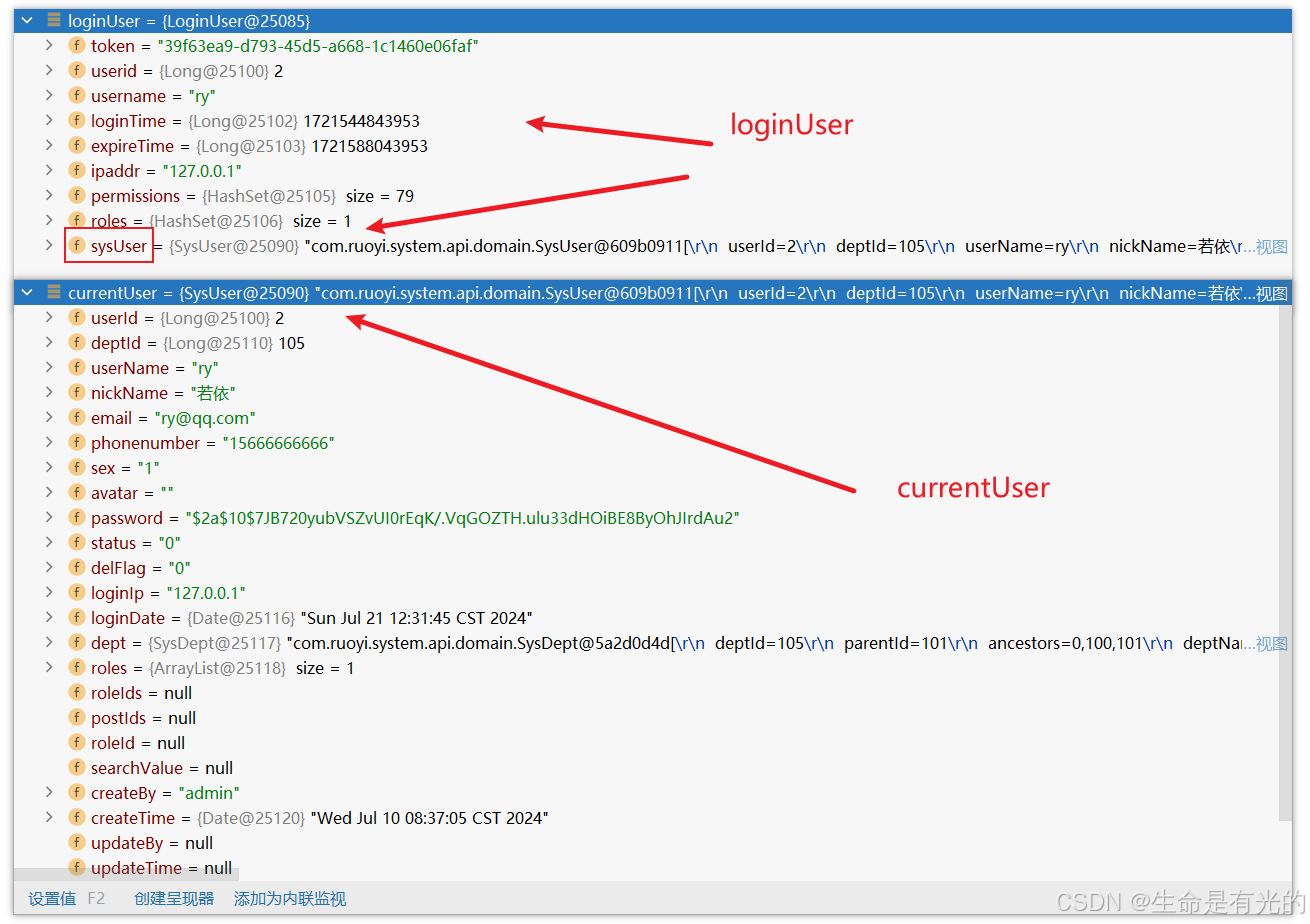The width and height of the screenshot is (1310, 924).
Task: Click loginIp value 127.0.0.1
Action: pyautogui.click(x=206, y=592)
